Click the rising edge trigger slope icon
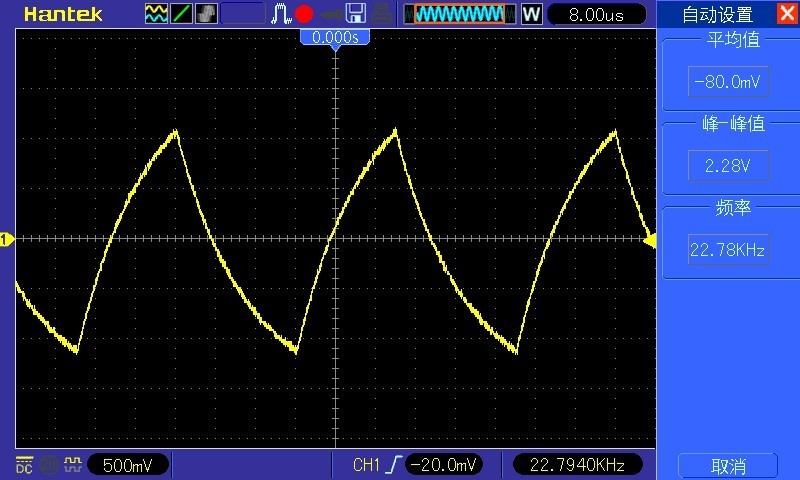The width and height of the screenshot is (800, 480). coord(395,464)
